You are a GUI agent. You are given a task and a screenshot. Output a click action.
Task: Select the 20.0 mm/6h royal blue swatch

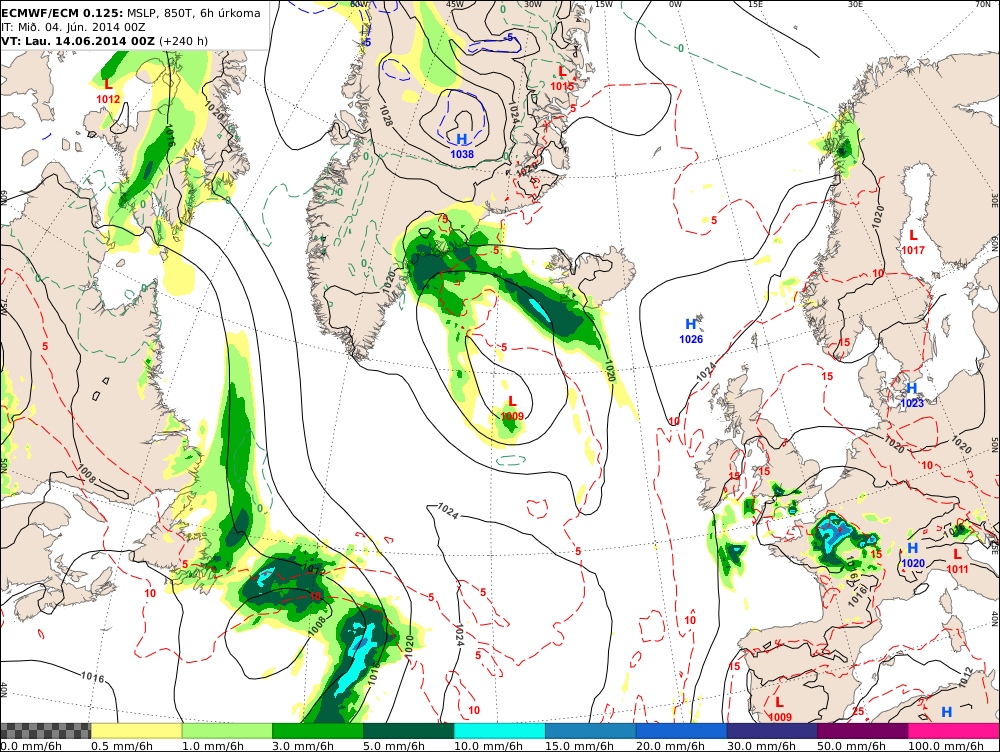(681, 731)
